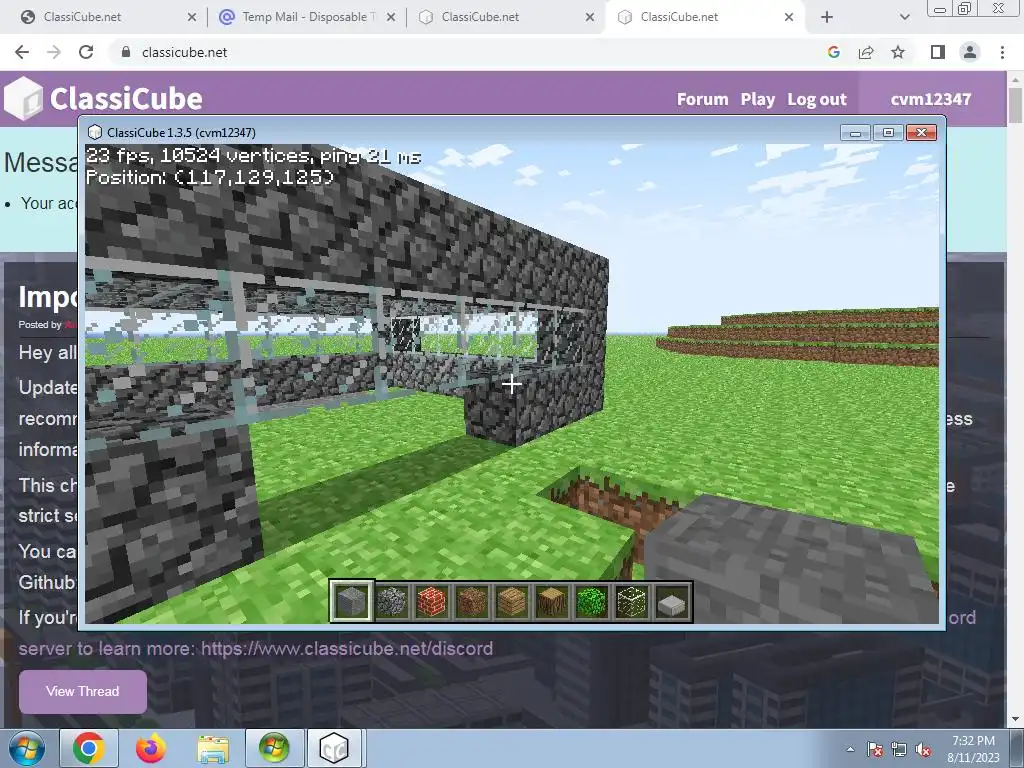Toggle the browser side panel

[938, 52]
